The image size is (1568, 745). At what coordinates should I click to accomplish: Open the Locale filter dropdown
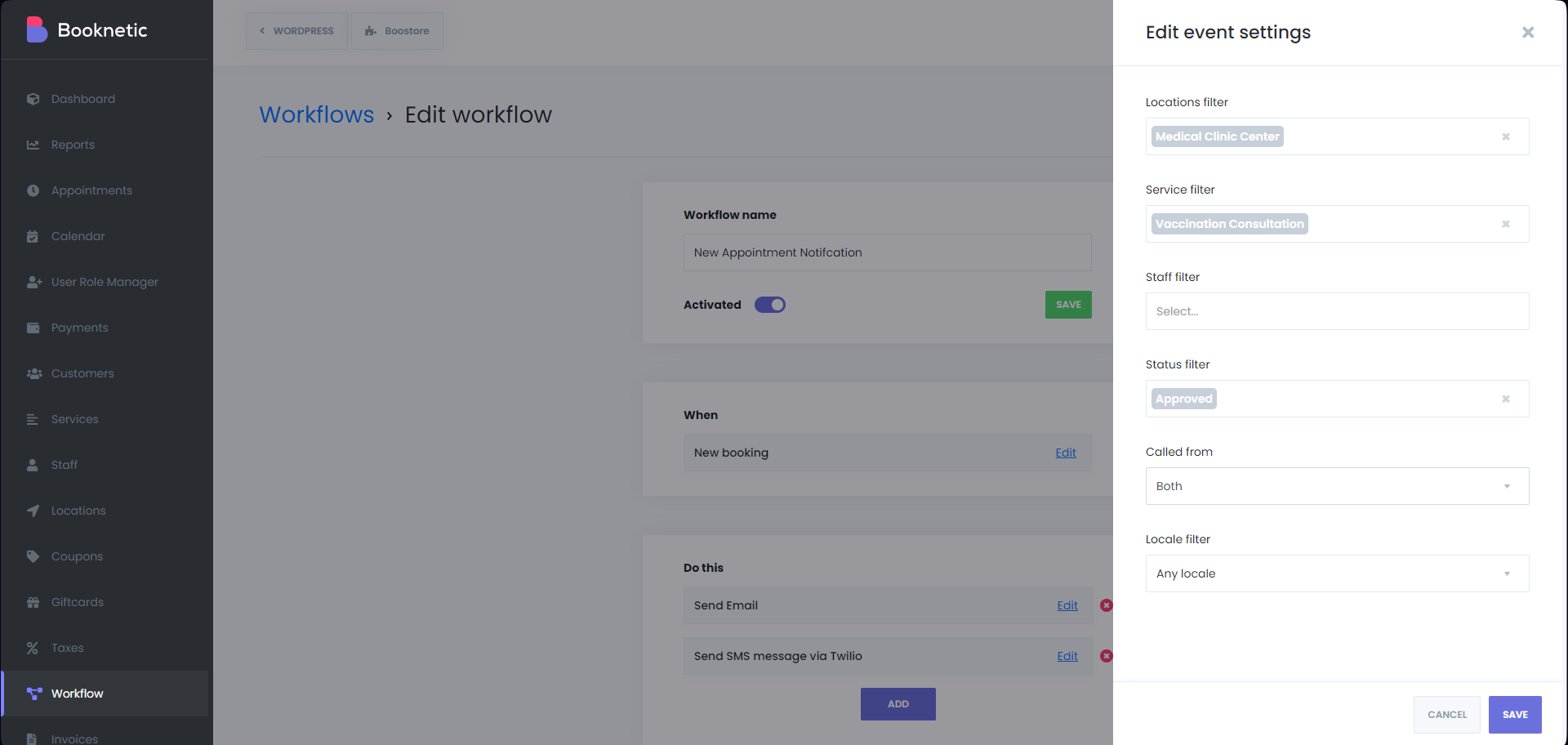[x=1337, y=573]
